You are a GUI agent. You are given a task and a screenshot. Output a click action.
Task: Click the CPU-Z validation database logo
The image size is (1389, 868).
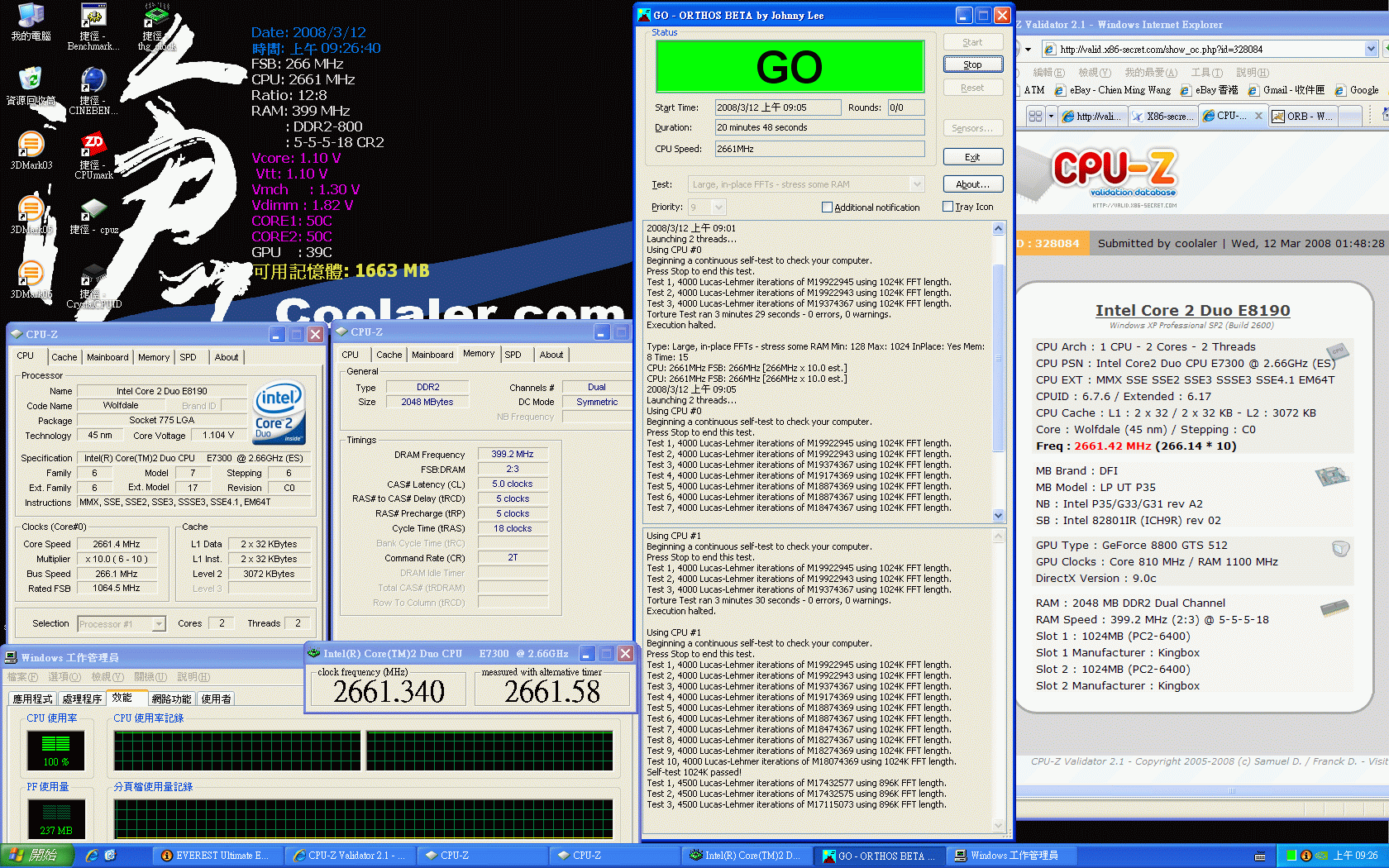(x=1113, y=174)
